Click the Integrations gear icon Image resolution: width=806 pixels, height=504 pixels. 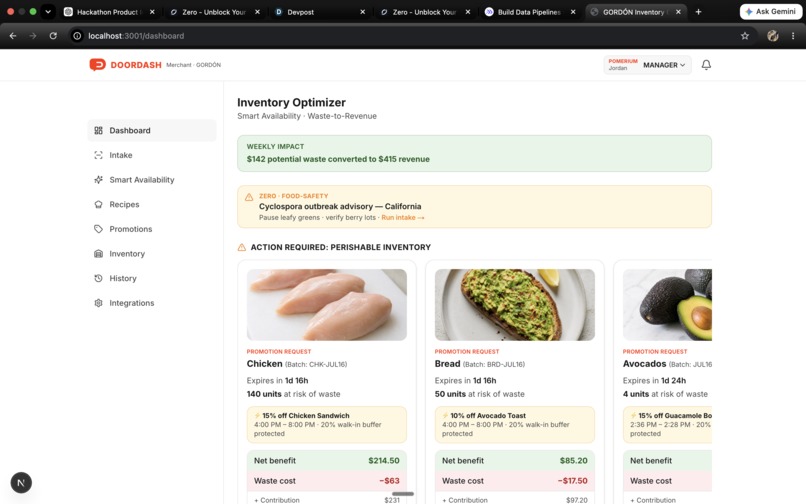(x=98, y=303)
